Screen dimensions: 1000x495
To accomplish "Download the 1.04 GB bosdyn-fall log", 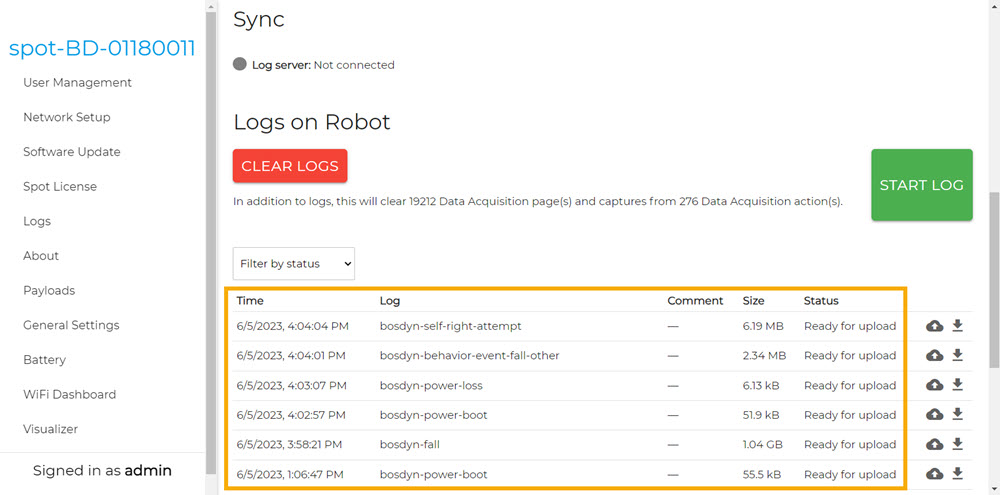I will [x=957, y=444].
